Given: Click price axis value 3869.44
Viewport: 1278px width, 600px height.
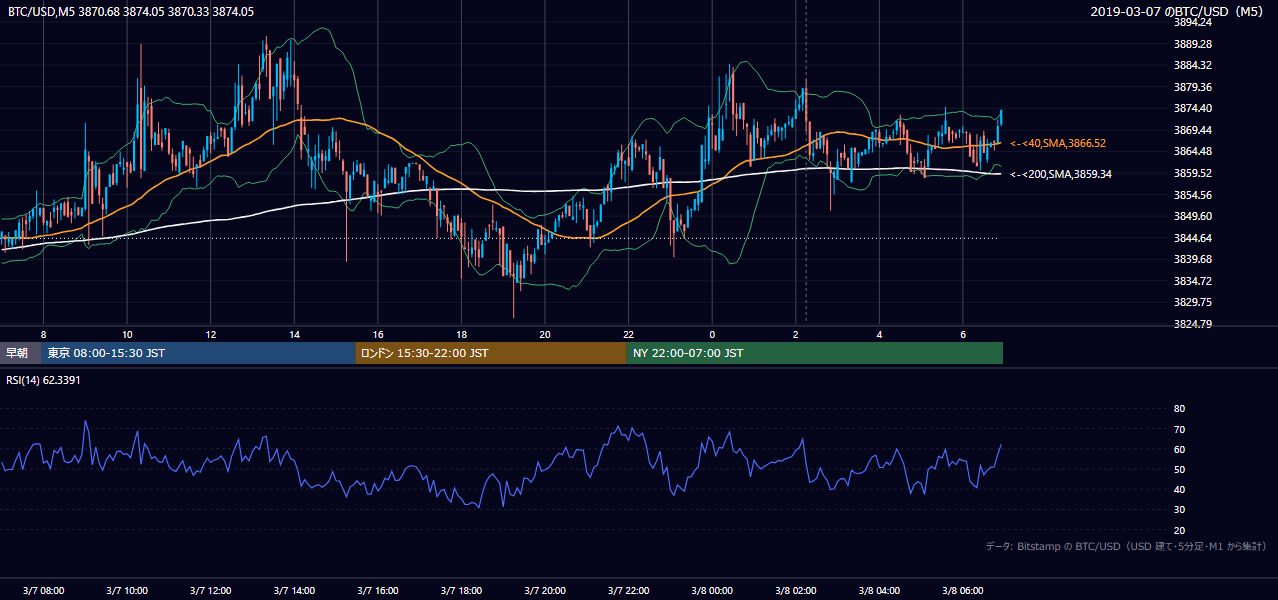Looking at the screenshot, I should 1193,130.
